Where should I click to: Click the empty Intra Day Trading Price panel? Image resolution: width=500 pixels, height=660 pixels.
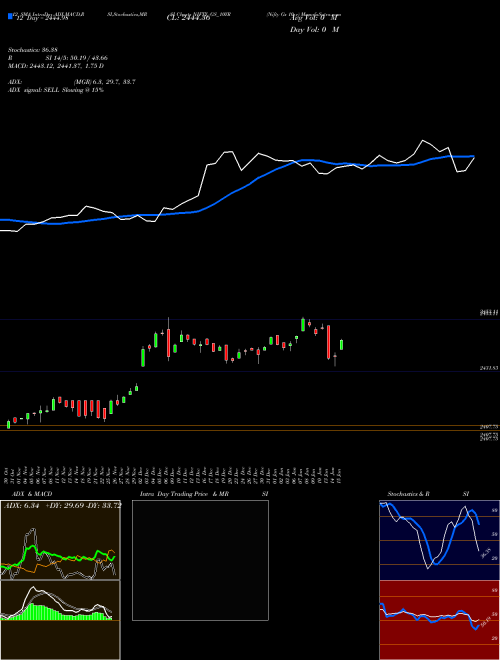200,560
